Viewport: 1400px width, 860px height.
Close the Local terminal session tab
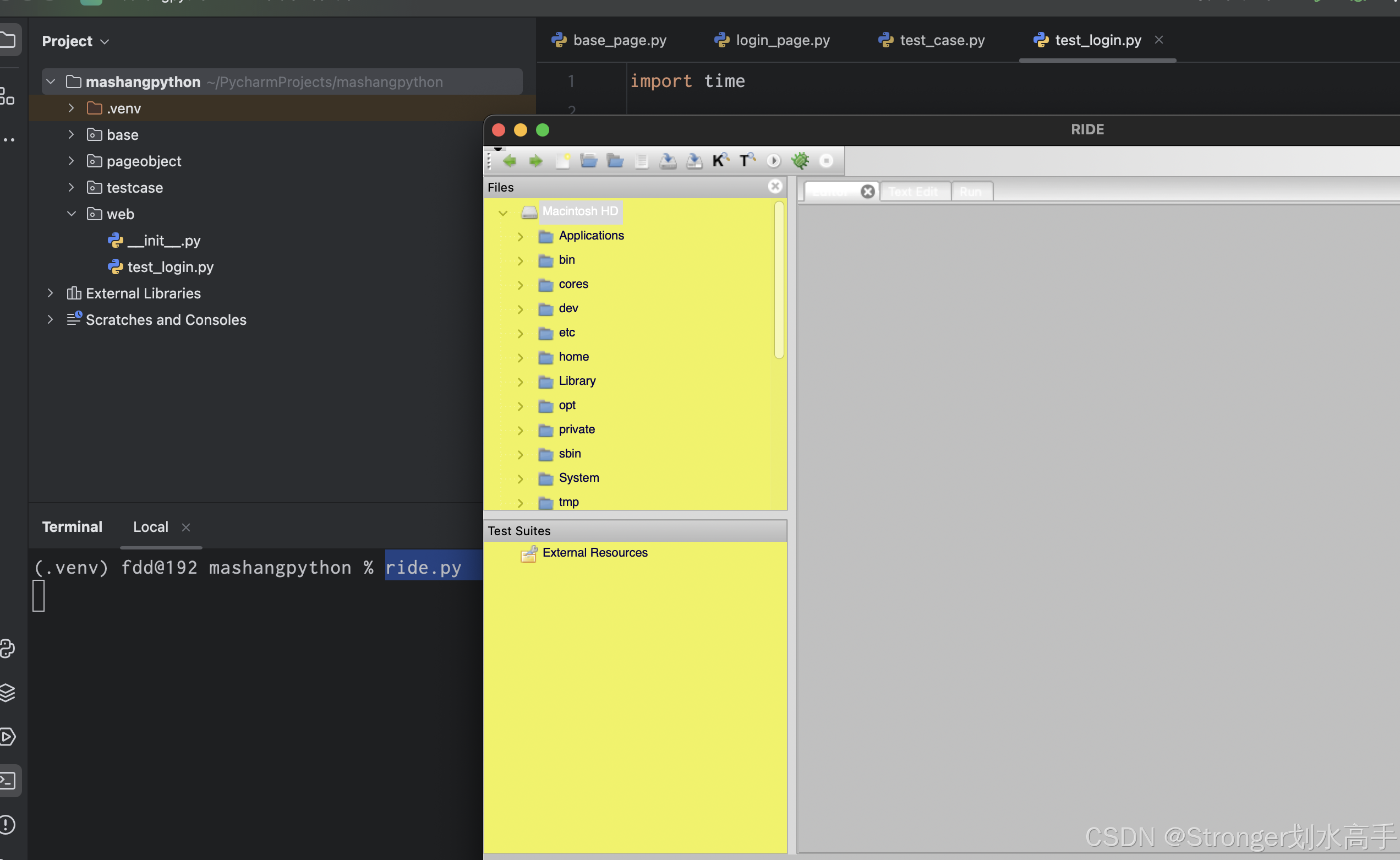(x=186, y=527)
